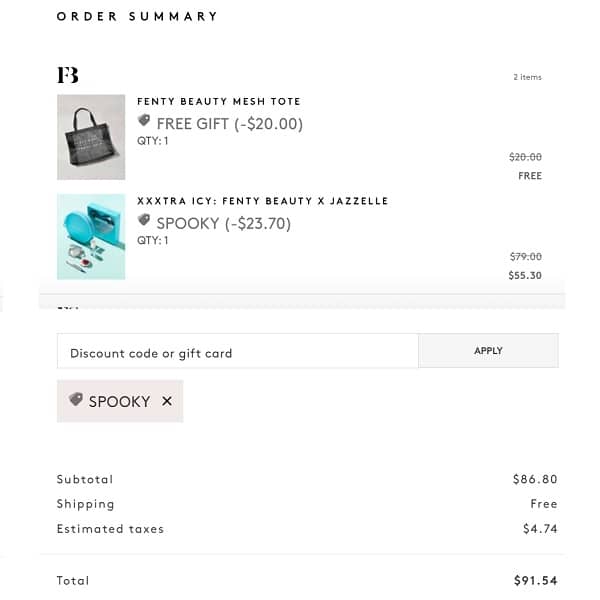Click the discount code or gift card field
The image size is (600, 600).
tap(237, 352)
